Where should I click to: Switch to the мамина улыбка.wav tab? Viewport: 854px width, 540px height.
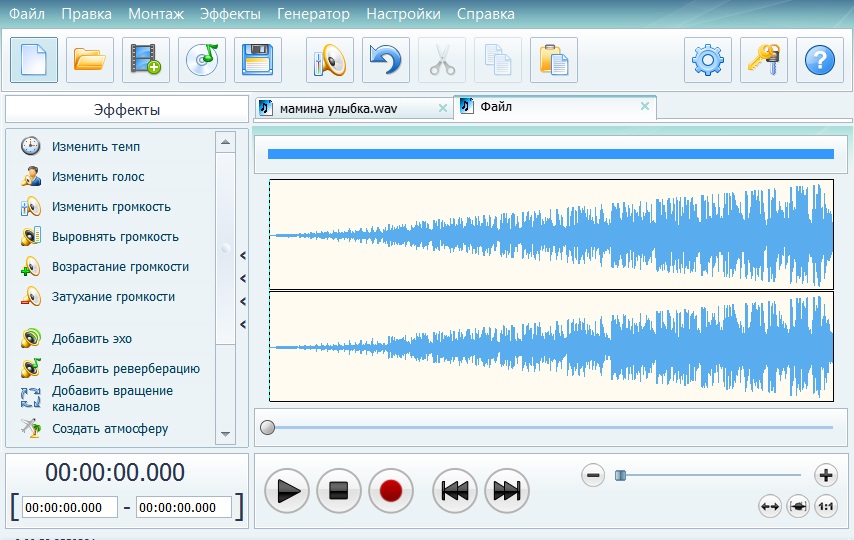pos(345,108)
